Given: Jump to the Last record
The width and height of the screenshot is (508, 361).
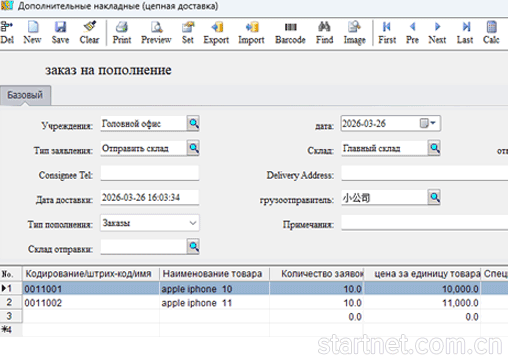Looking at the screenshot, I should [465, 33].
